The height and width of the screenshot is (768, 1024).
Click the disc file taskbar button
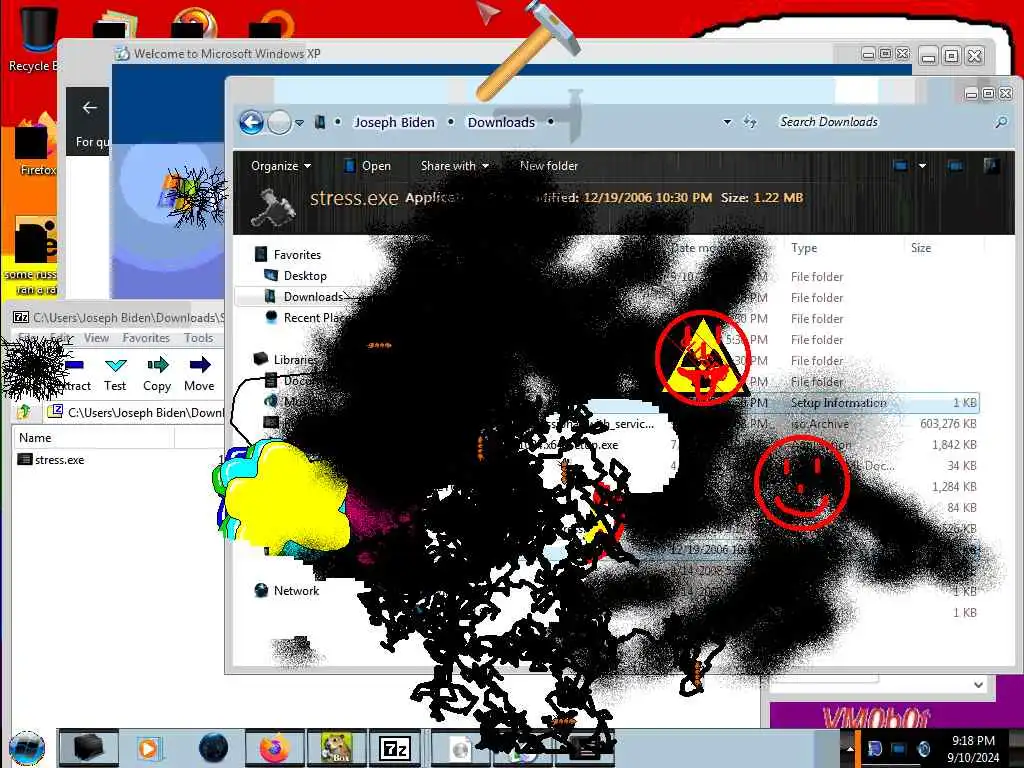click(460, 748)
